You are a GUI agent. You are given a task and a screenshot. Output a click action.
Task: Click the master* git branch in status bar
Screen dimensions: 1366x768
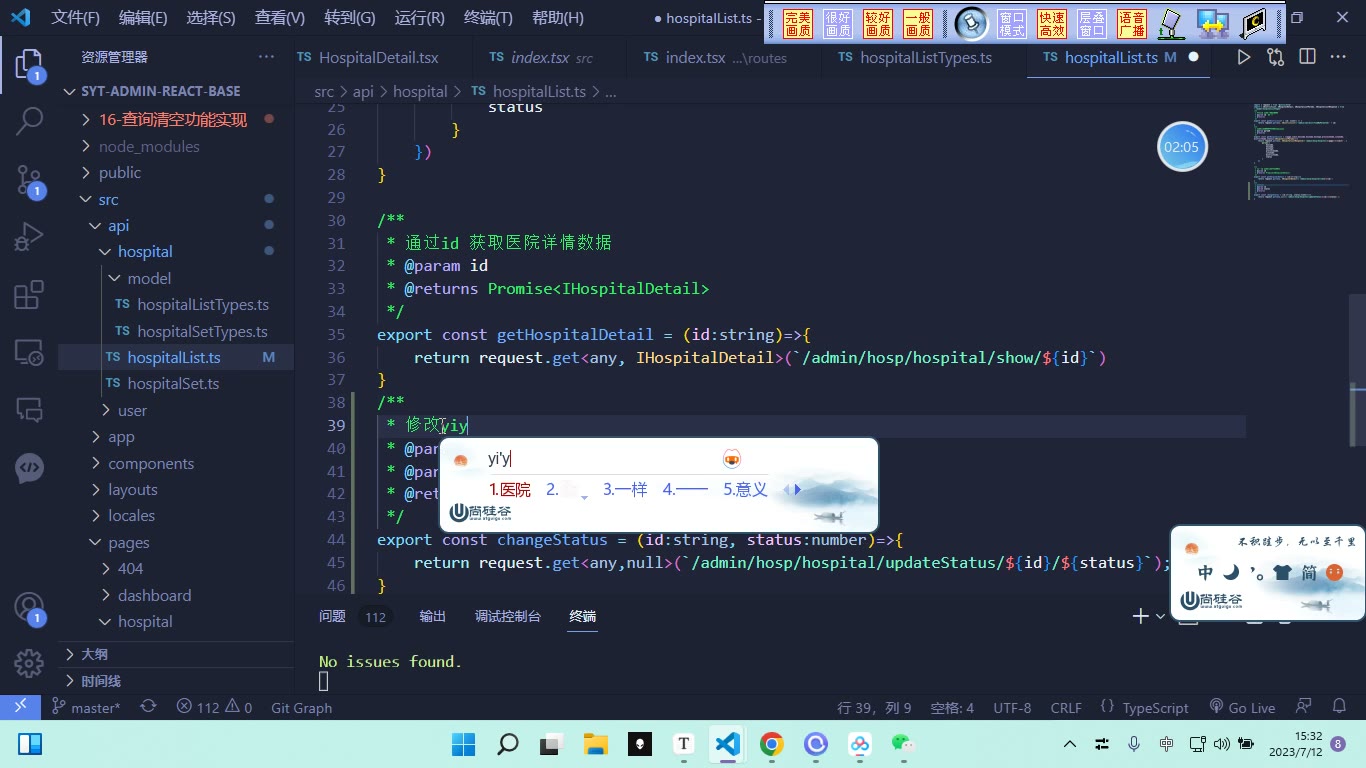pyautogui.click(x=86, y=707)
